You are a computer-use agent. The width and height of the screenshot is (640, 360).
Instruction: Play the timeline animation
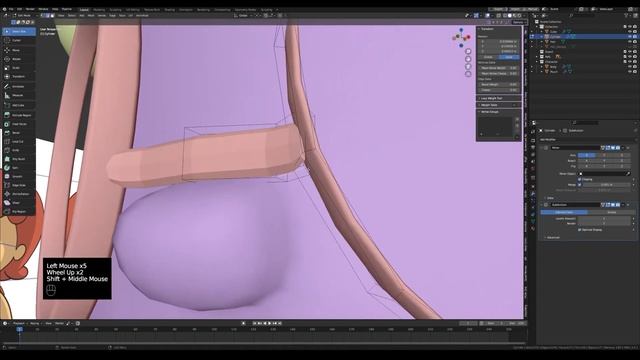pos(269,323)
